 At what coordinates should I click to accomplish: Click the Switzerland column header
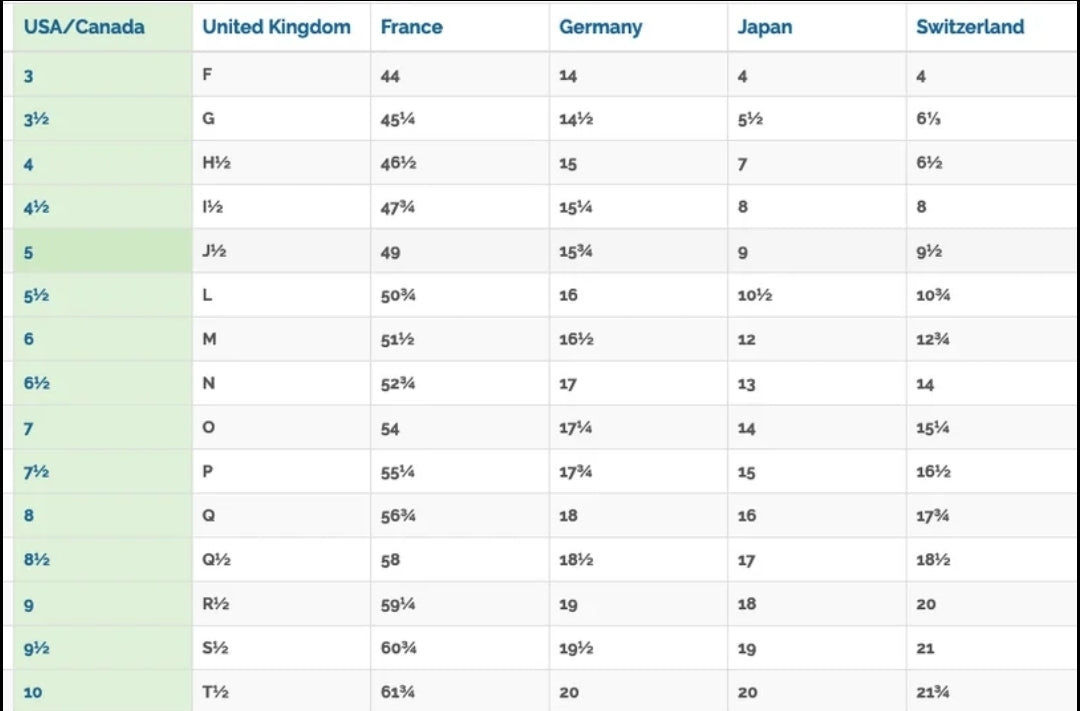(x=970, y=27)
